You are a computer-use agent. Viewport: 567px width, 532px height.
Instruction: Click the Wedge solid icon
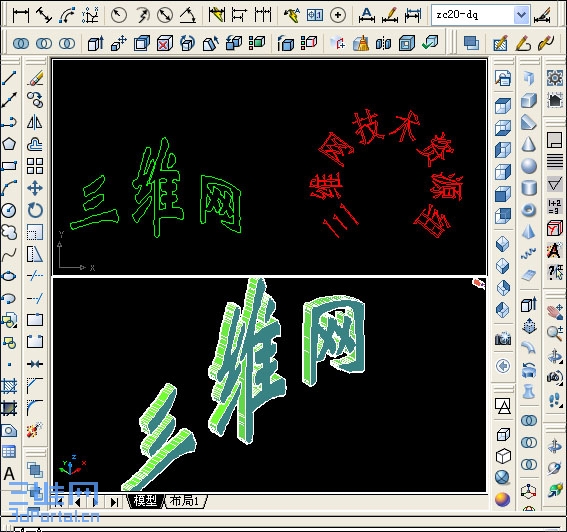[x=529, y=122]
